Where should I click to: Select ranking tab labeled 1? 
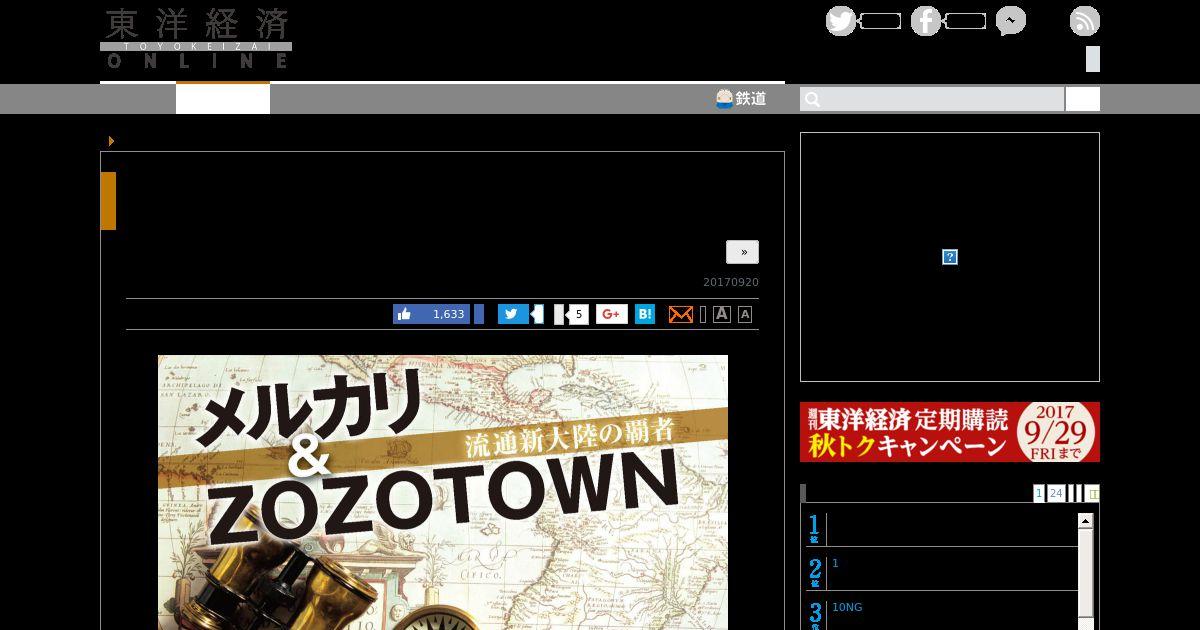point(1039,493)
